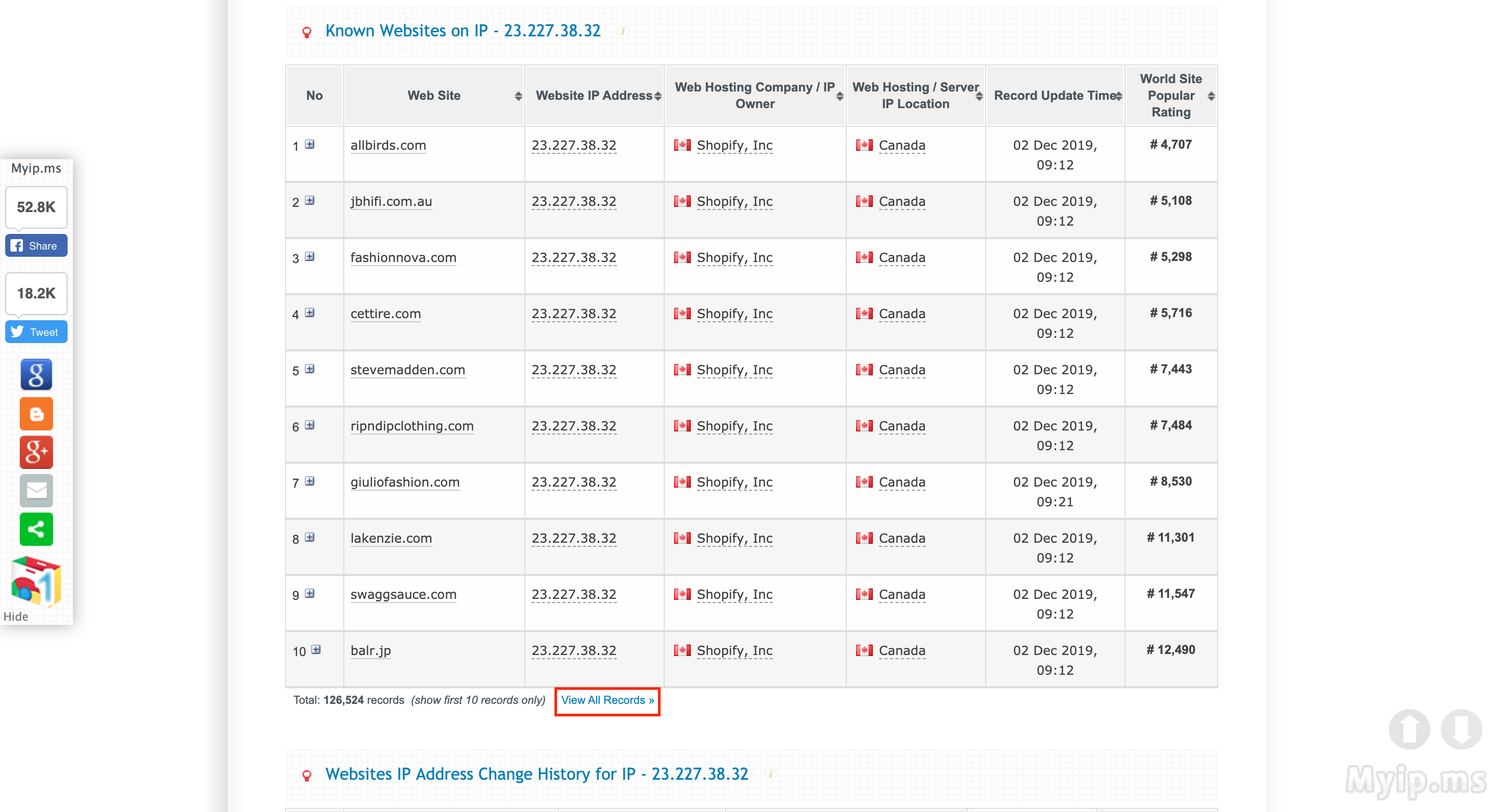Click IP 23.227.38.32 in allbirds.com row
The width and height of the screenshot is (1498, 812).
click(574, 146)
